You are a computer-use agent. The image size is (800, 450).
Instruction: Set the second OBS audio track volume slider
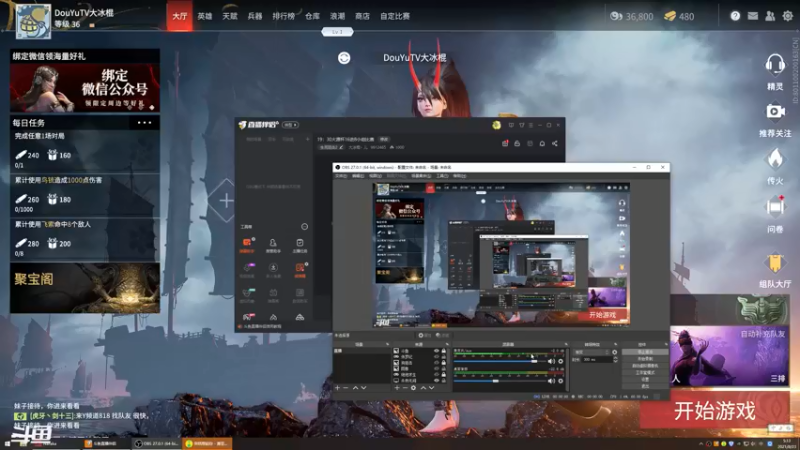[x=495, y=381]
